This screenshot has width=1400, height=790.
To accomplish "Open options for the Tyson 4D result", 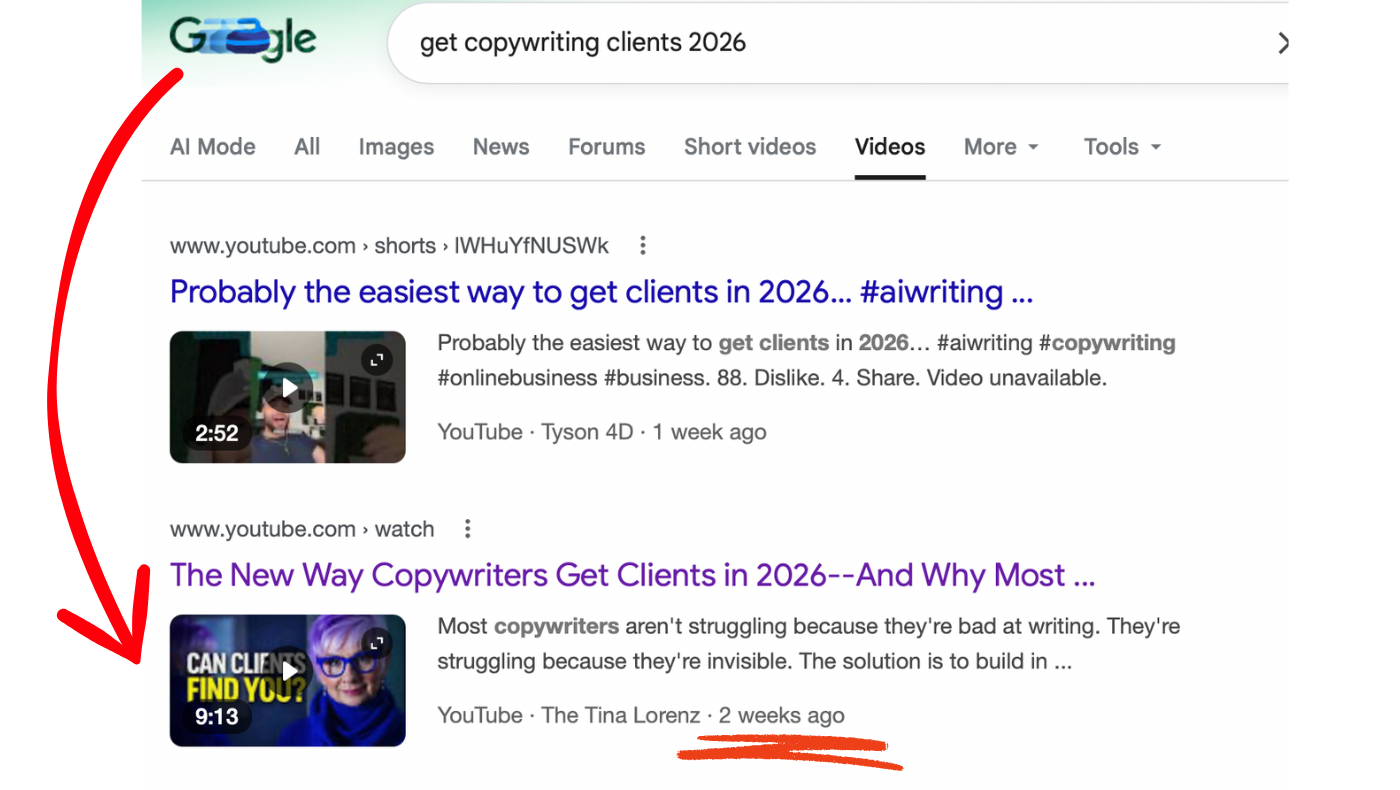I will coord(643,245).
